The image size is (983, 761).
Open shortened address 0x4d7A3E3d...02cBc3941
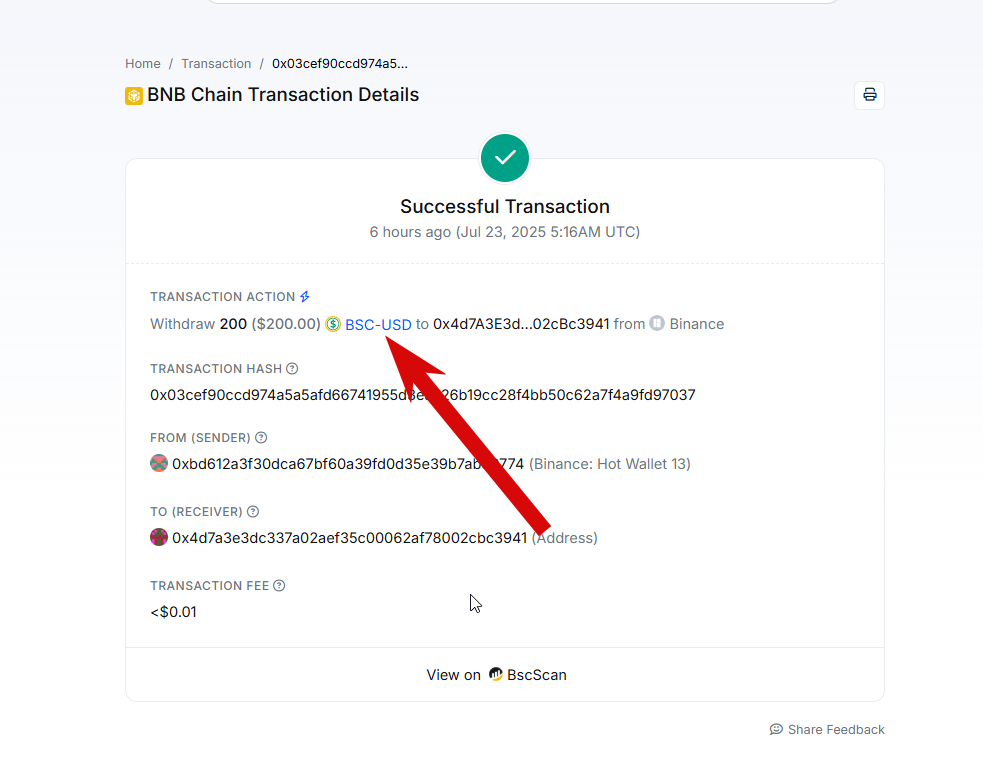pyautogui.click(x=521, y=324)
